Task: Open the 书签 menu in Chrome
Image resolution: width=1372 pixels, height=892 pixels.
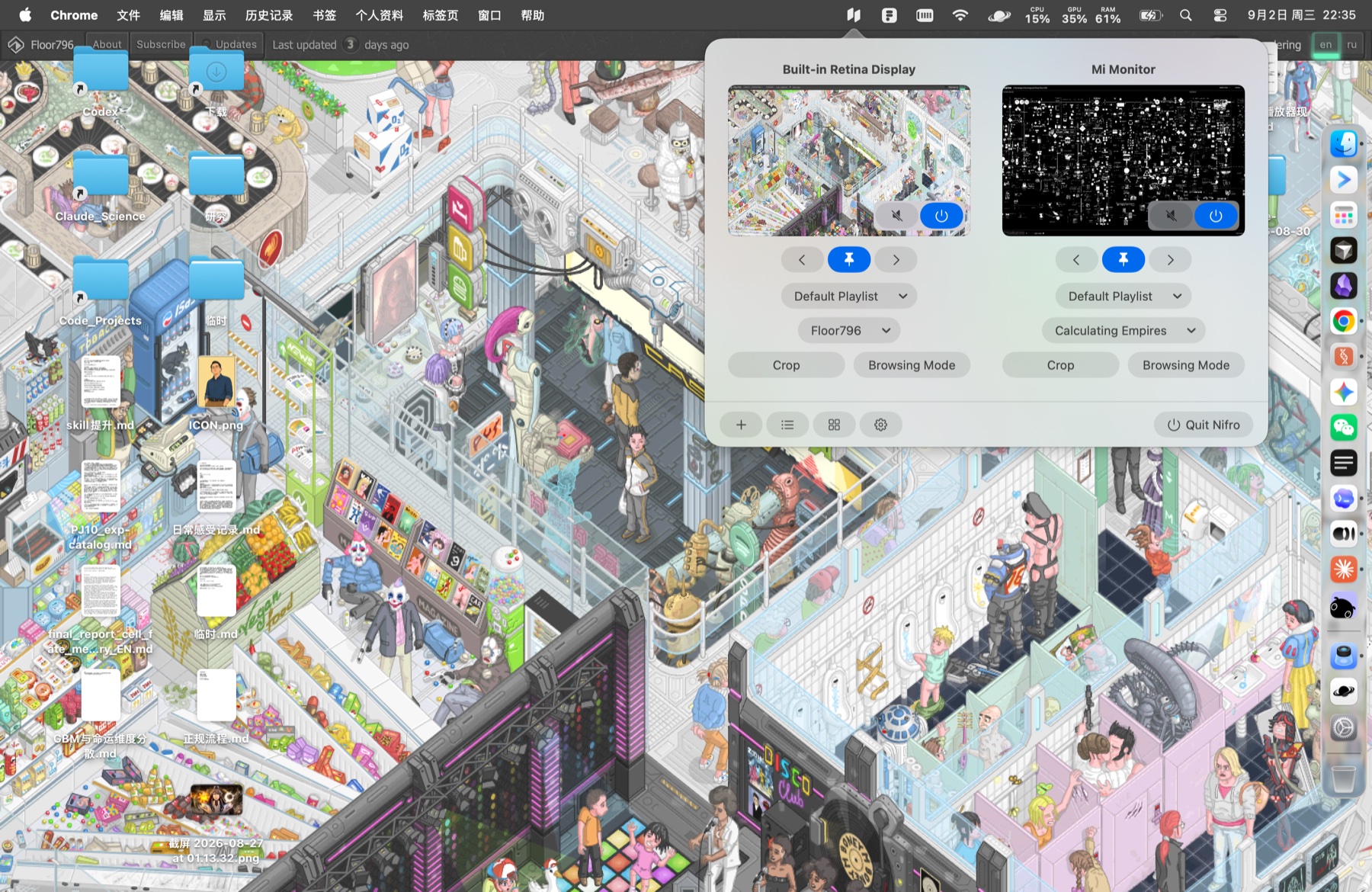Action: 325,15
